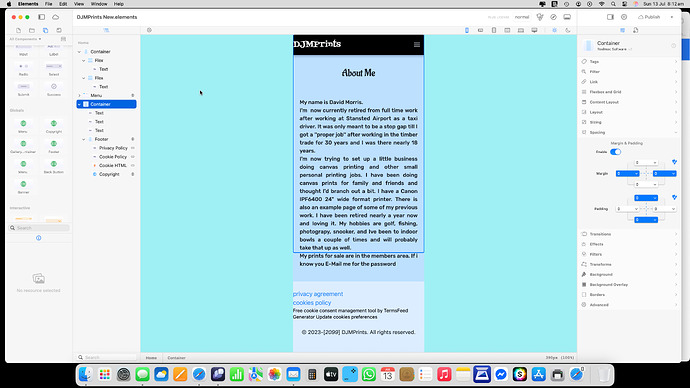
Task: Open the folder resources icon
Action: click(32, 30)
